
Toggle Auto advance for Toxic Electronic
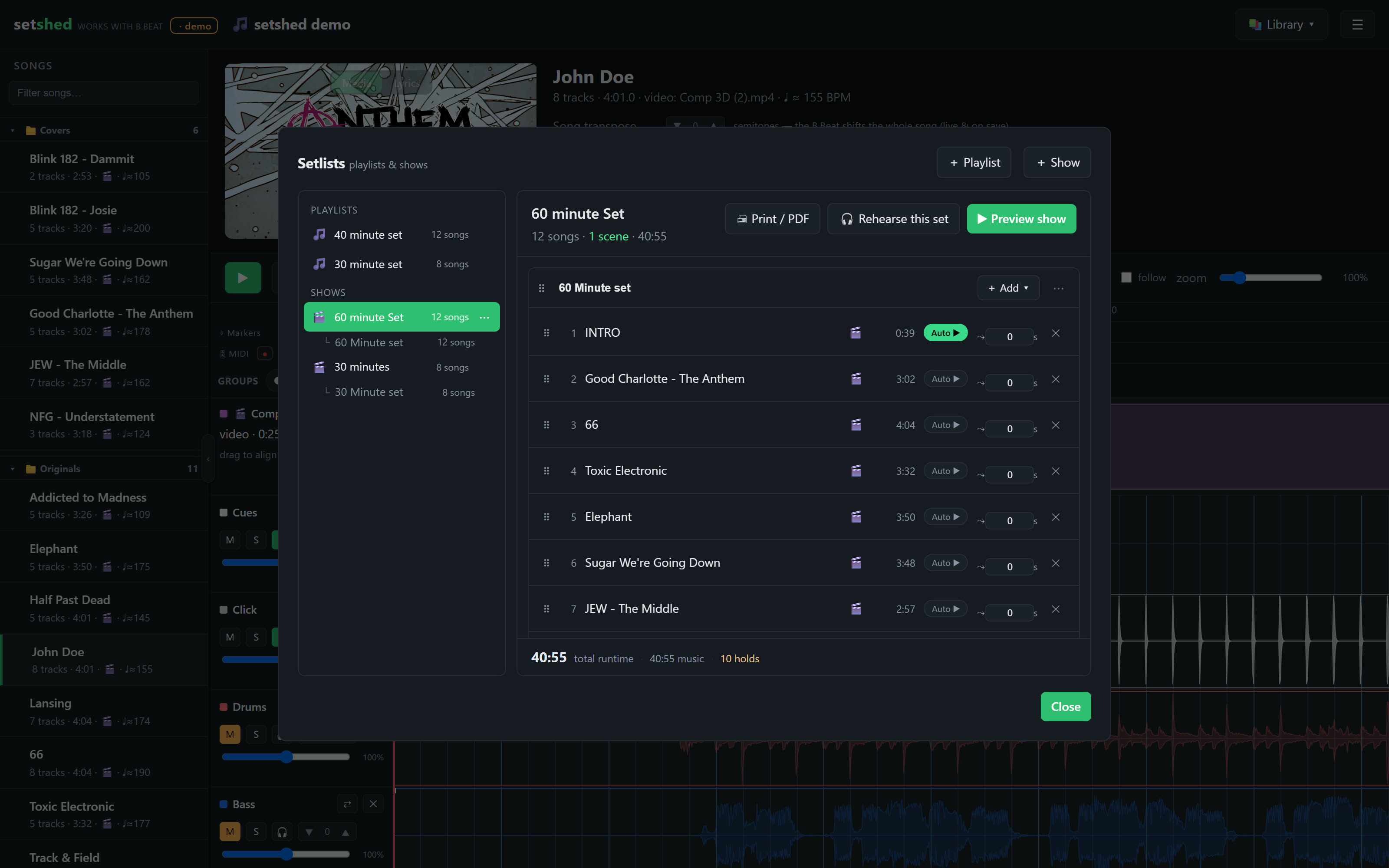click(945, 471)
